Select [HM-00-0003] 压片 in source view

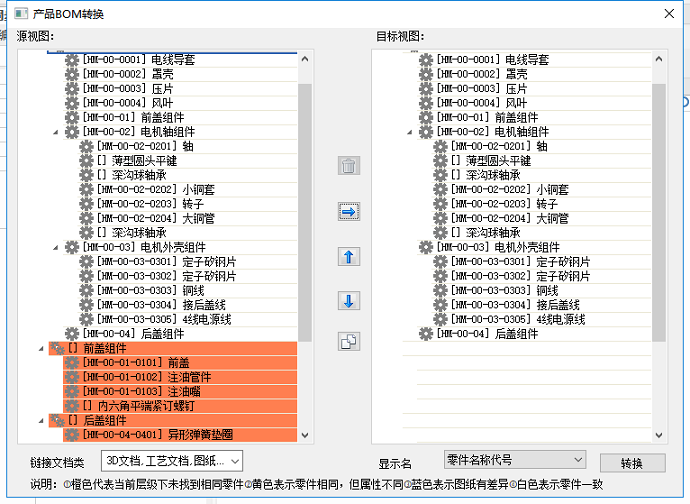click(x=128, y=88)
